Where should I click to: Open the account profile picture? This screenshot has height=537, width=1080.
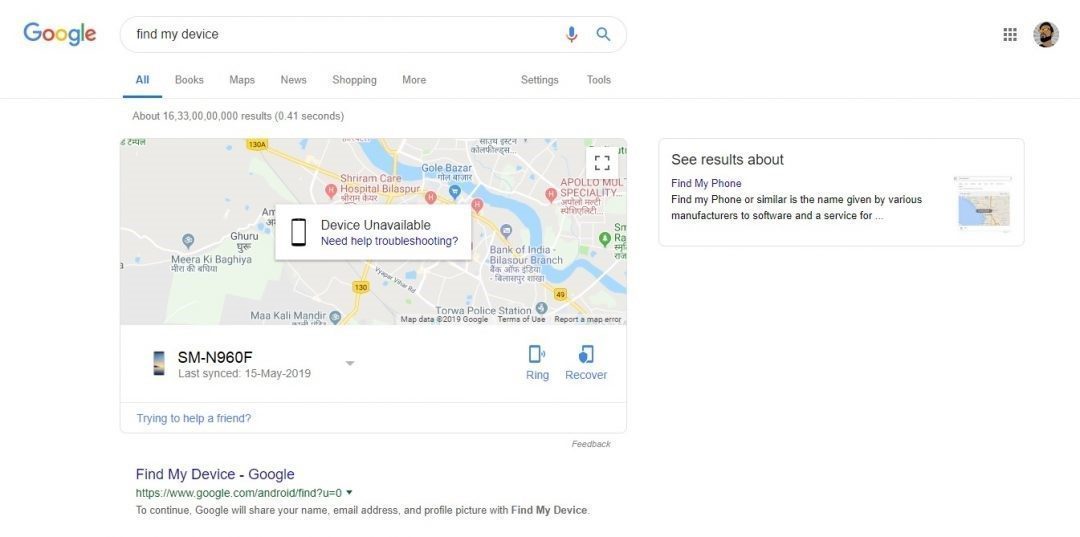pyautogui.click(x=1046, y=35)
